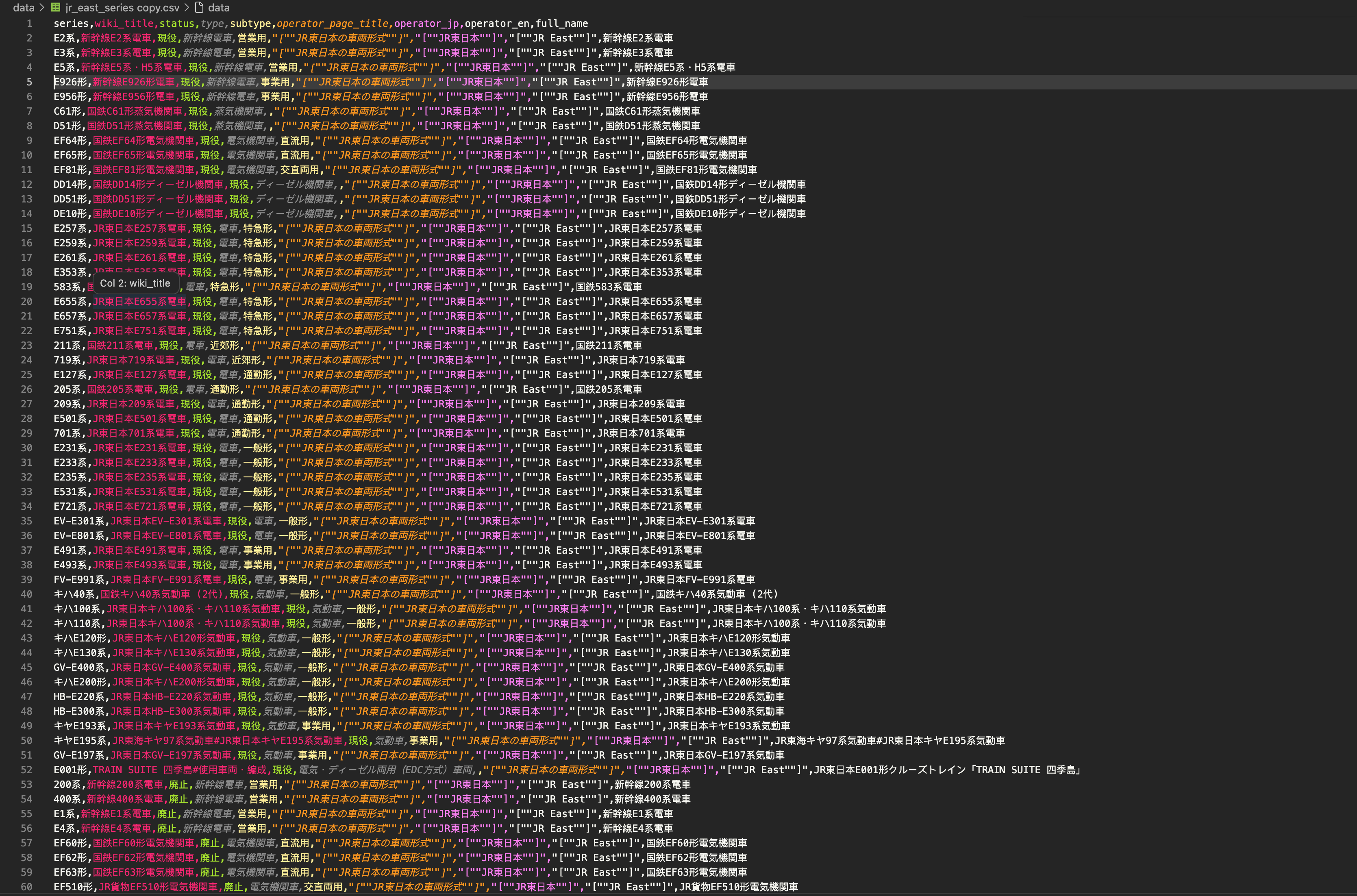Click the chevron after the csv filename breadcrumb

(186, 7)
